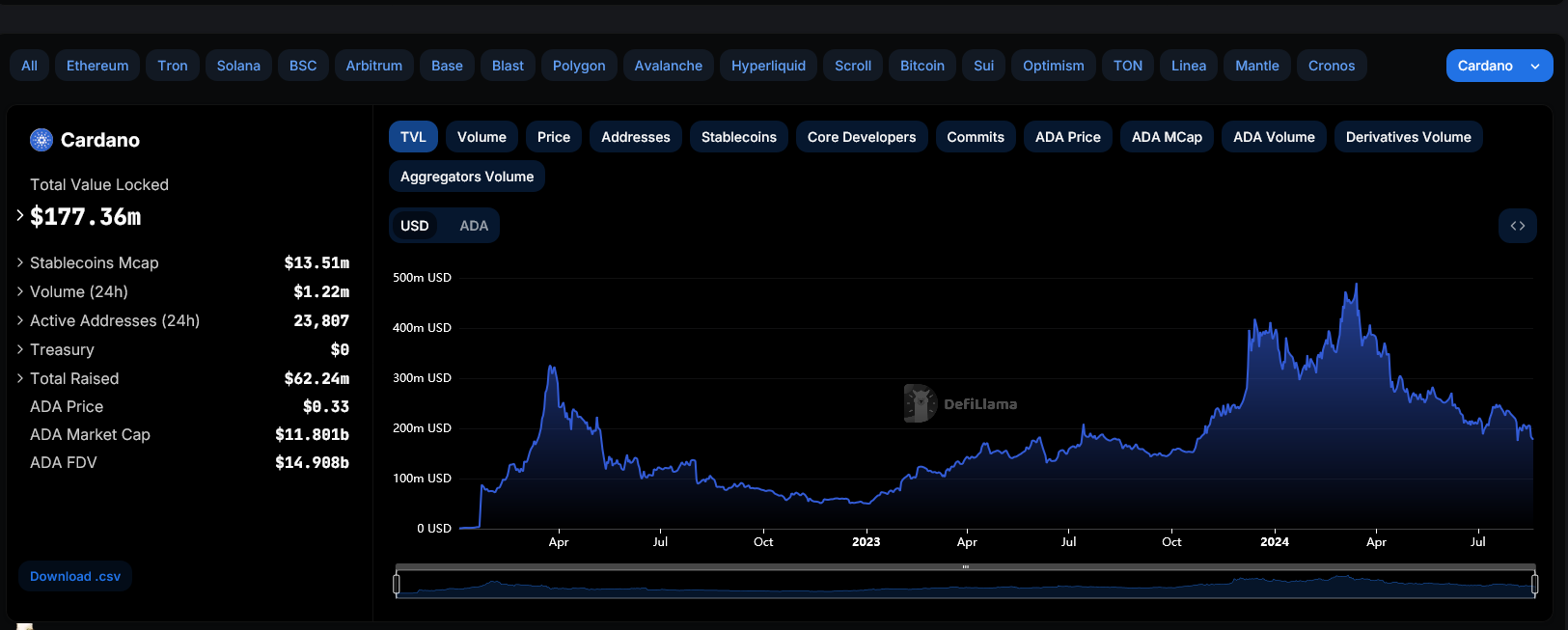This screenshot has width=1568, height=630.
Task: Download the .csv data file
Action: [x=75, y=576]
